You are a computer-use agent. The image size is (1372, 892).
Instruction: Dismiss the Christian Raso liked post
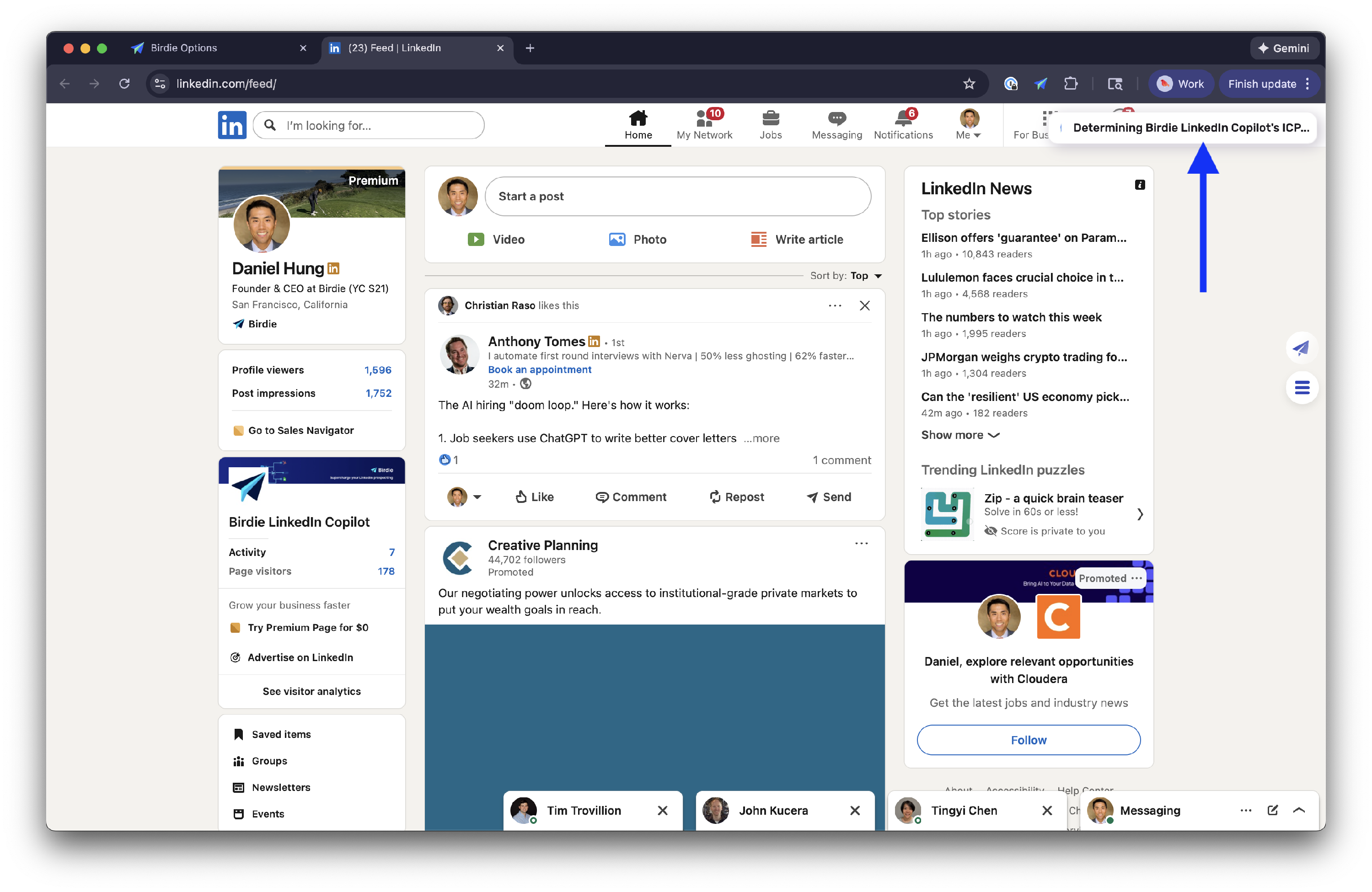point(864,305)
